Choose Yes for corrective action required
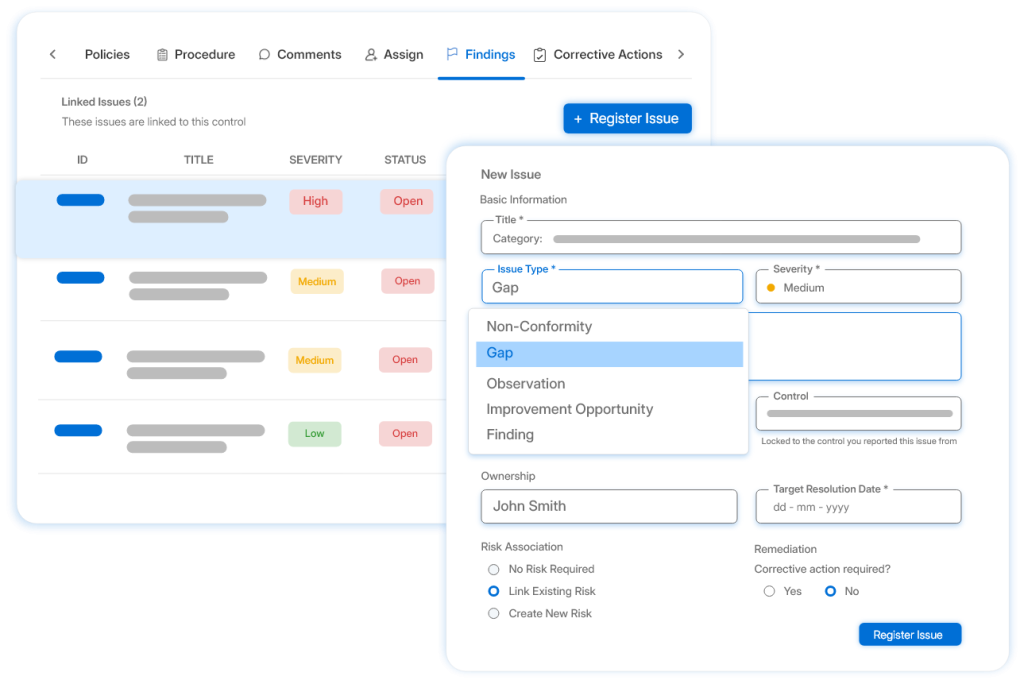This screenshot has width=1024, height=684. click(769, 591)
